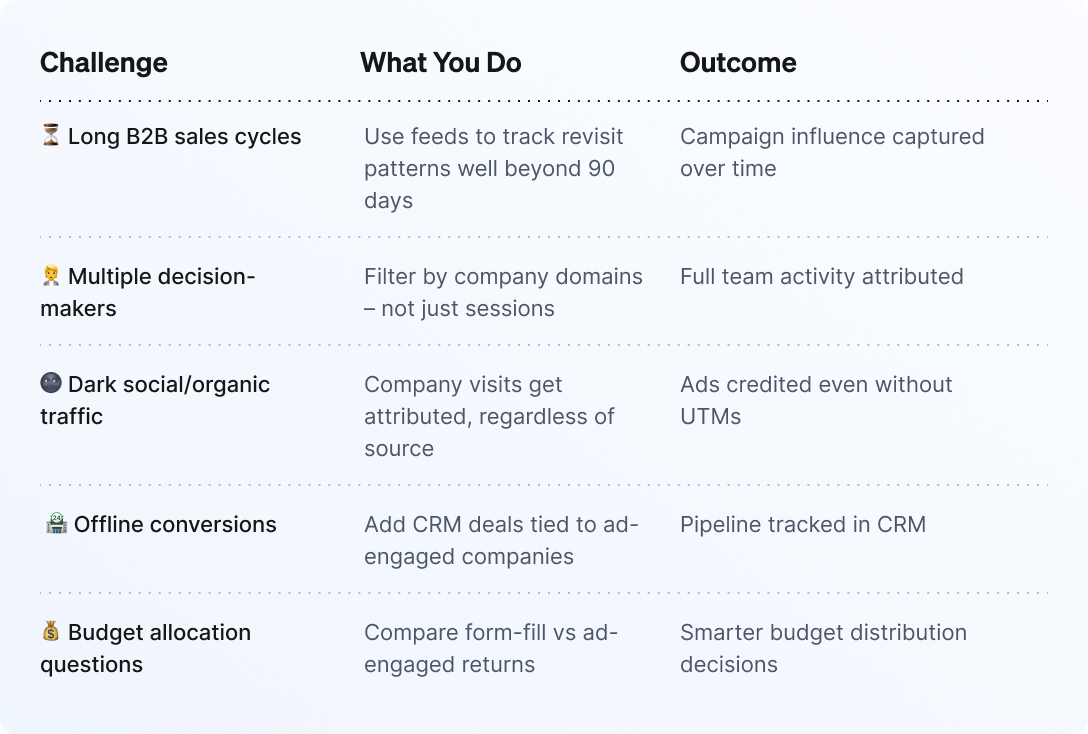
Task: Click Campaign influence captured over time
Action: (x=832, y=153)
